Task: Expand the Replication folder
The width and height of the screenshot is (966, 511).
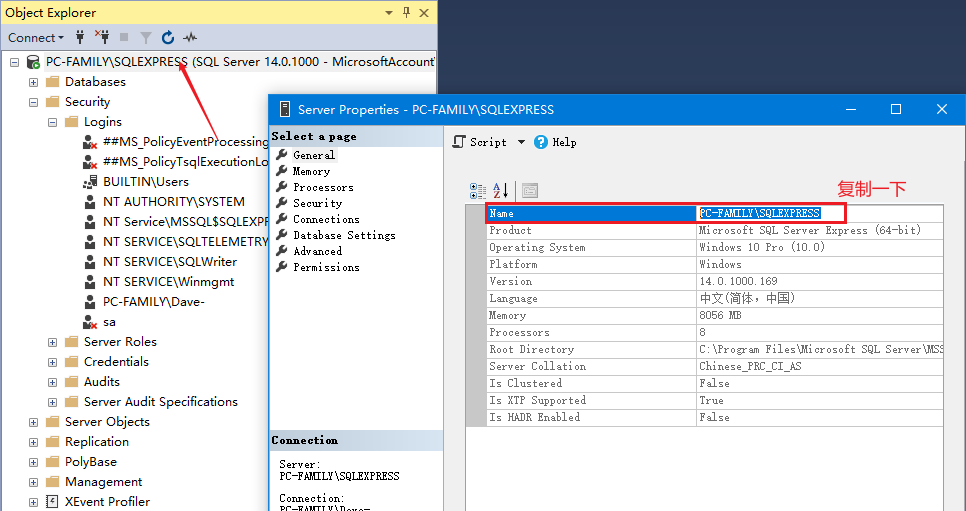Action: [34, 443]
